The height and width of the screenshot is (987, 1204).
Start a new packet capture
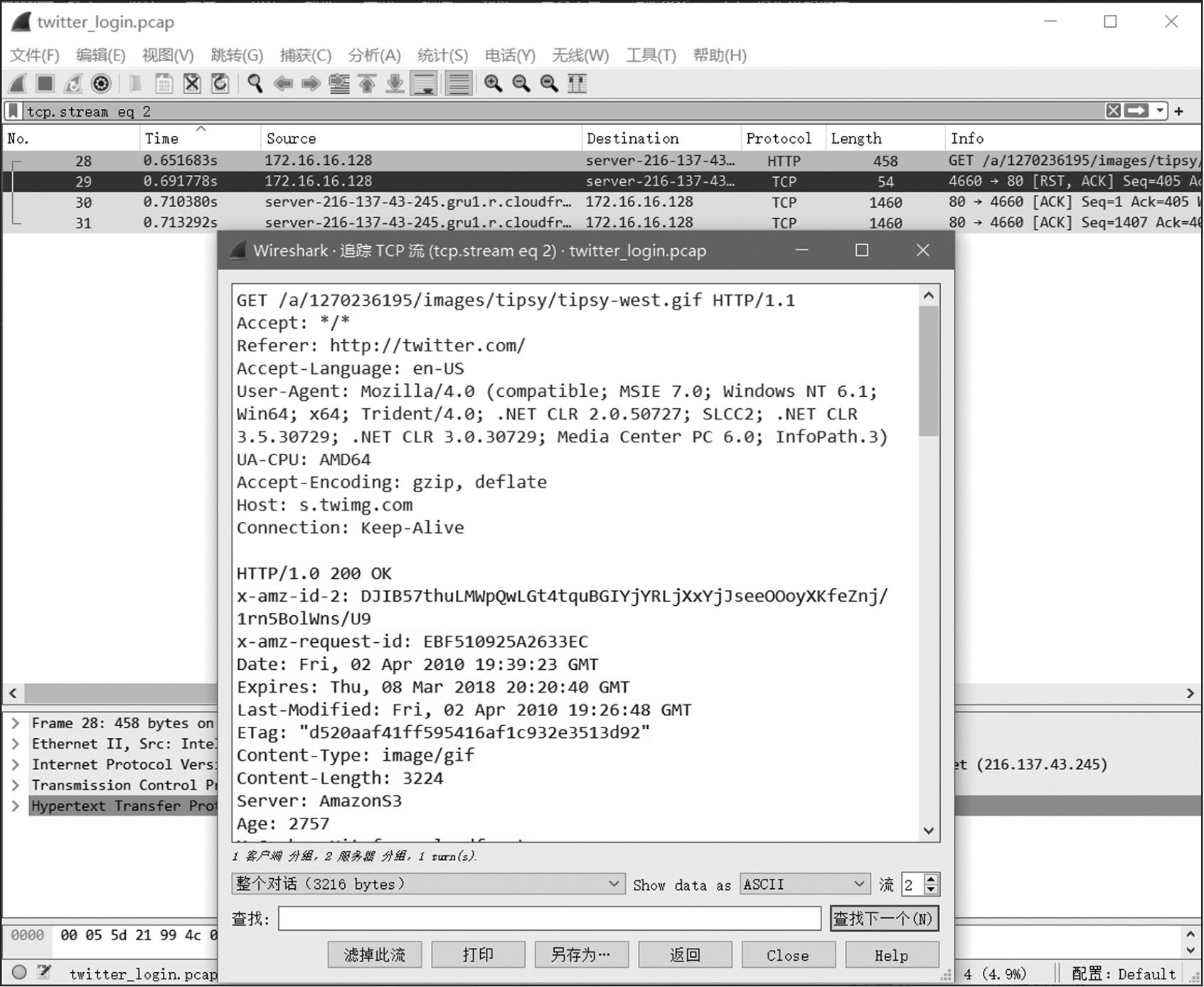click(x=18, y=84)
